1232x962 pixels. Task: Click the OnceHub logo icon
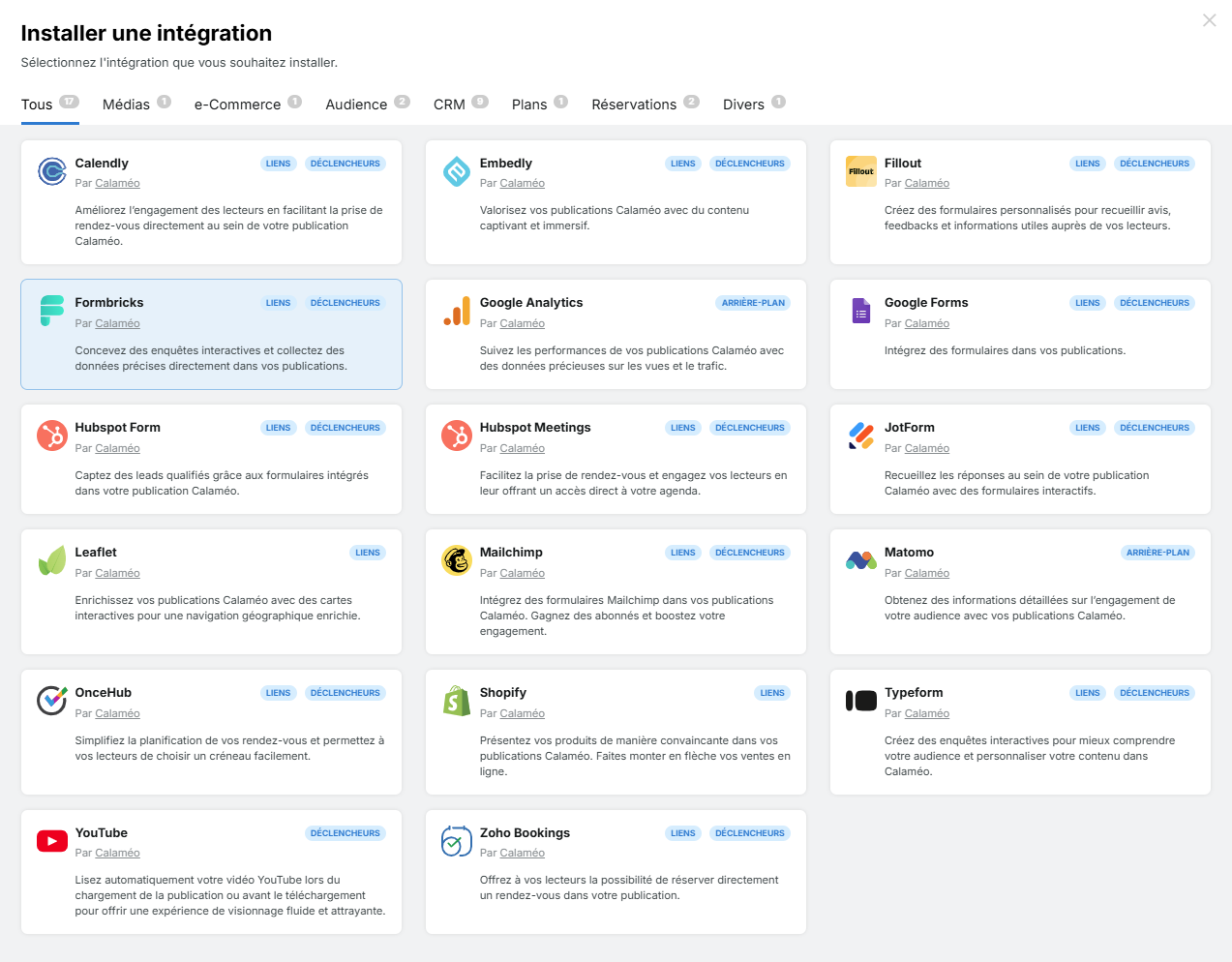click(52, 701)
